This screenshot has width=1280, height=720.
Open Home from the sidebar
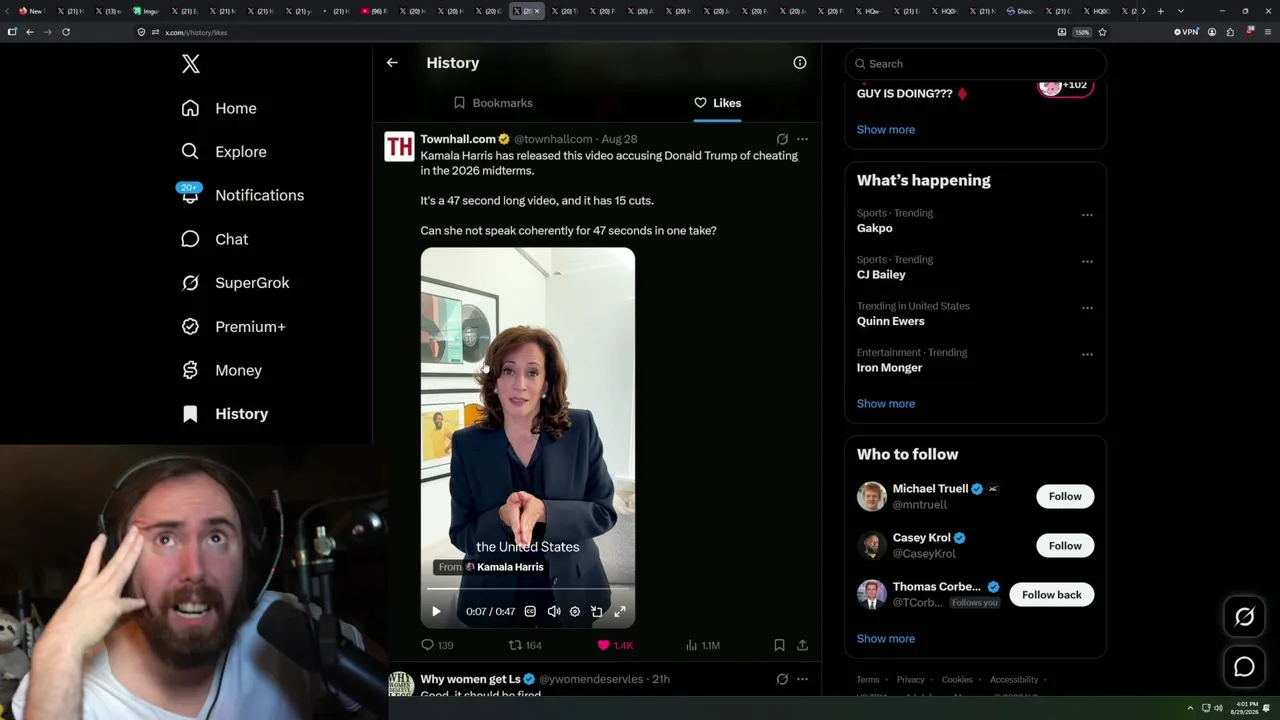(219, 108)
